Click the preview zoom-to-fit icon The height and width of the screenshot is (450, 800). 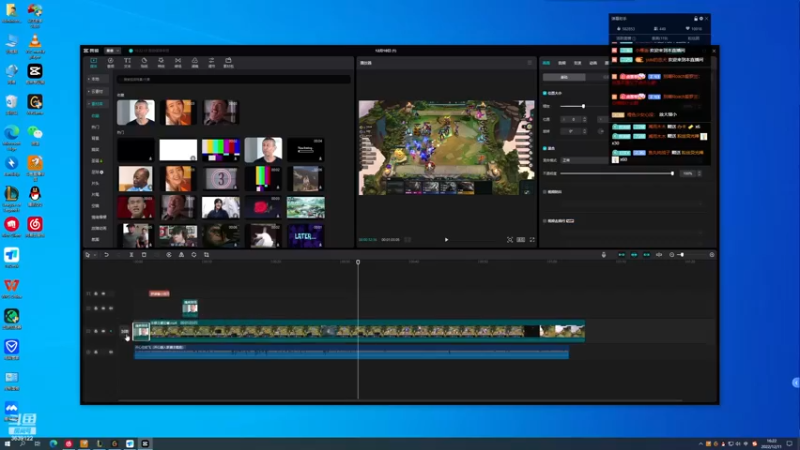[x=510, y=239]
